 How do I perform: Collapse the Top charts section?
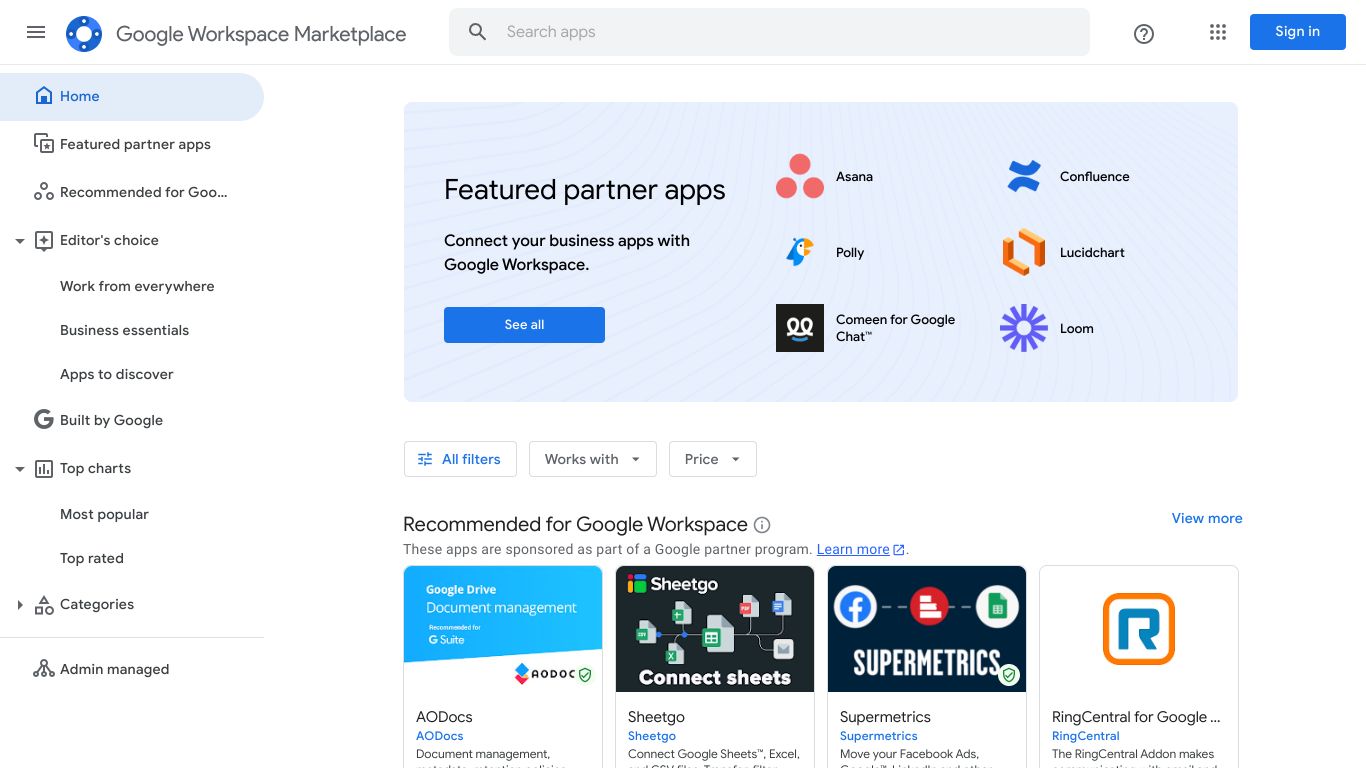click(19, 469)
